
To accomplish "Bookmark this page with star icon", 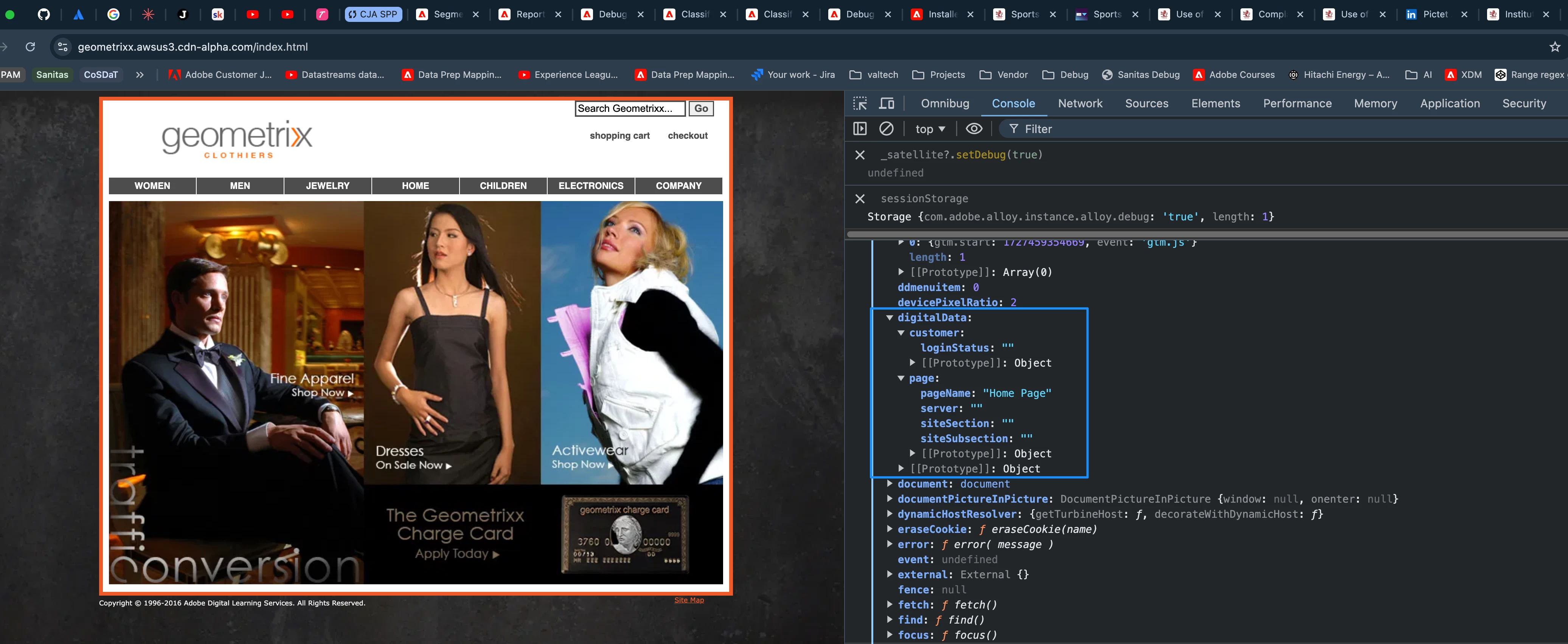I will click(x=1555, y=47).
